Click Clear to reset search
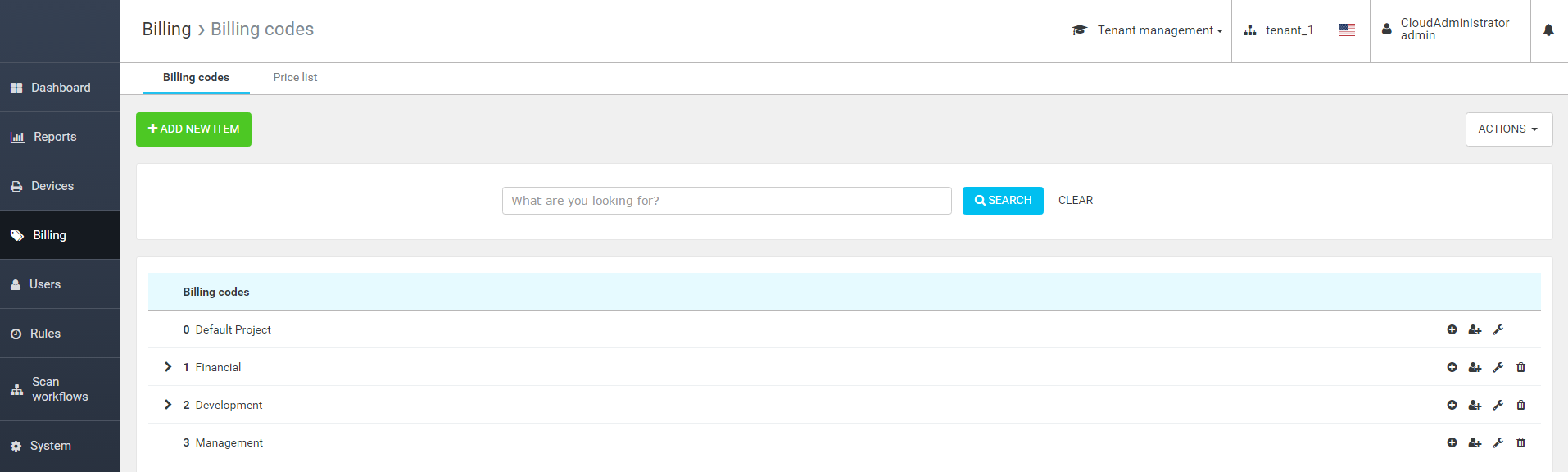Viewport: 1568px width, 472px height. click(1075, 201)
